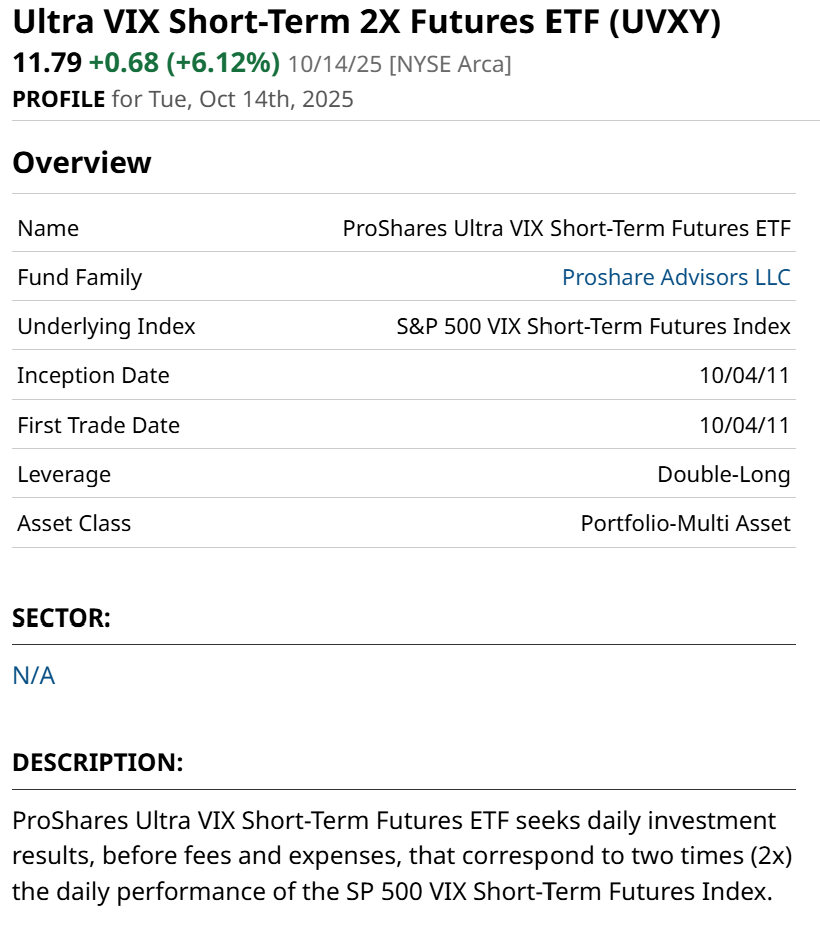The width and height of the screenshot is (820, 932).
Task: Click the green +0.68 (+6.12%) price change
Action: [x=184, y=63]
